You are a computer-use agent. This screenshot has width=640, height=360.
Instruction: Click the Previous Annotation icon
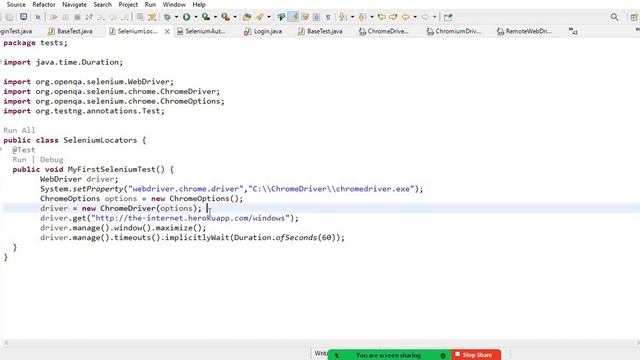click(x=362, y=17)
